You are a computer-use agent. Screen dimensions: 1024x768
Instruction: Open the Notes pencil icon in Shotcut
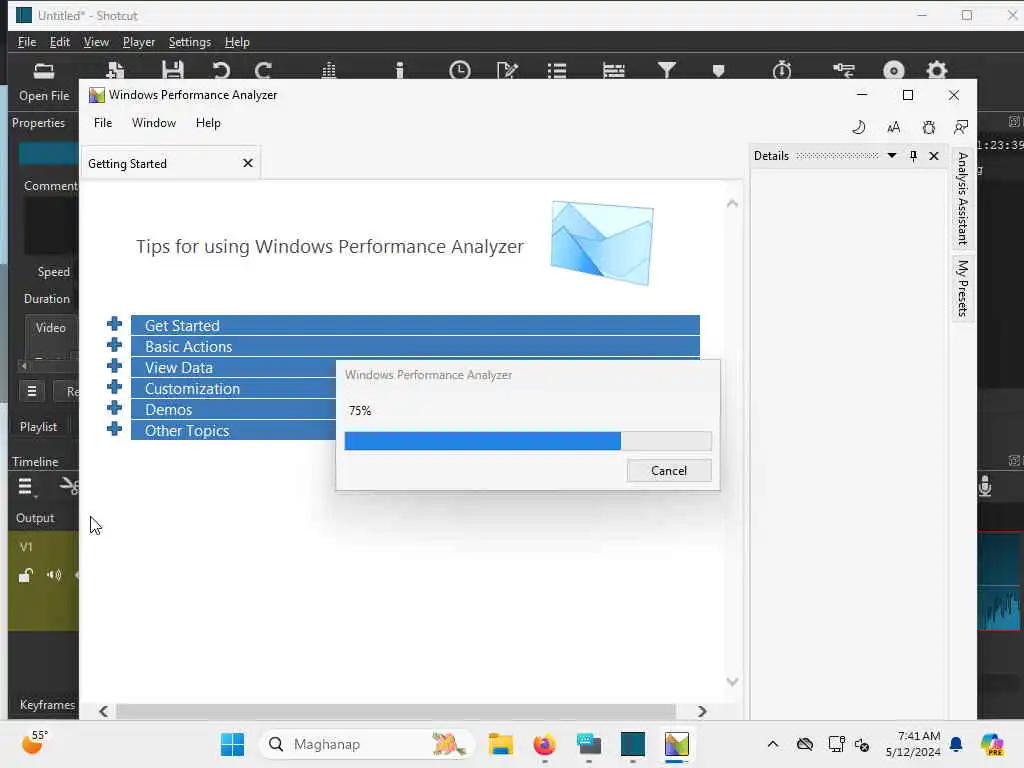pos(507,70)
